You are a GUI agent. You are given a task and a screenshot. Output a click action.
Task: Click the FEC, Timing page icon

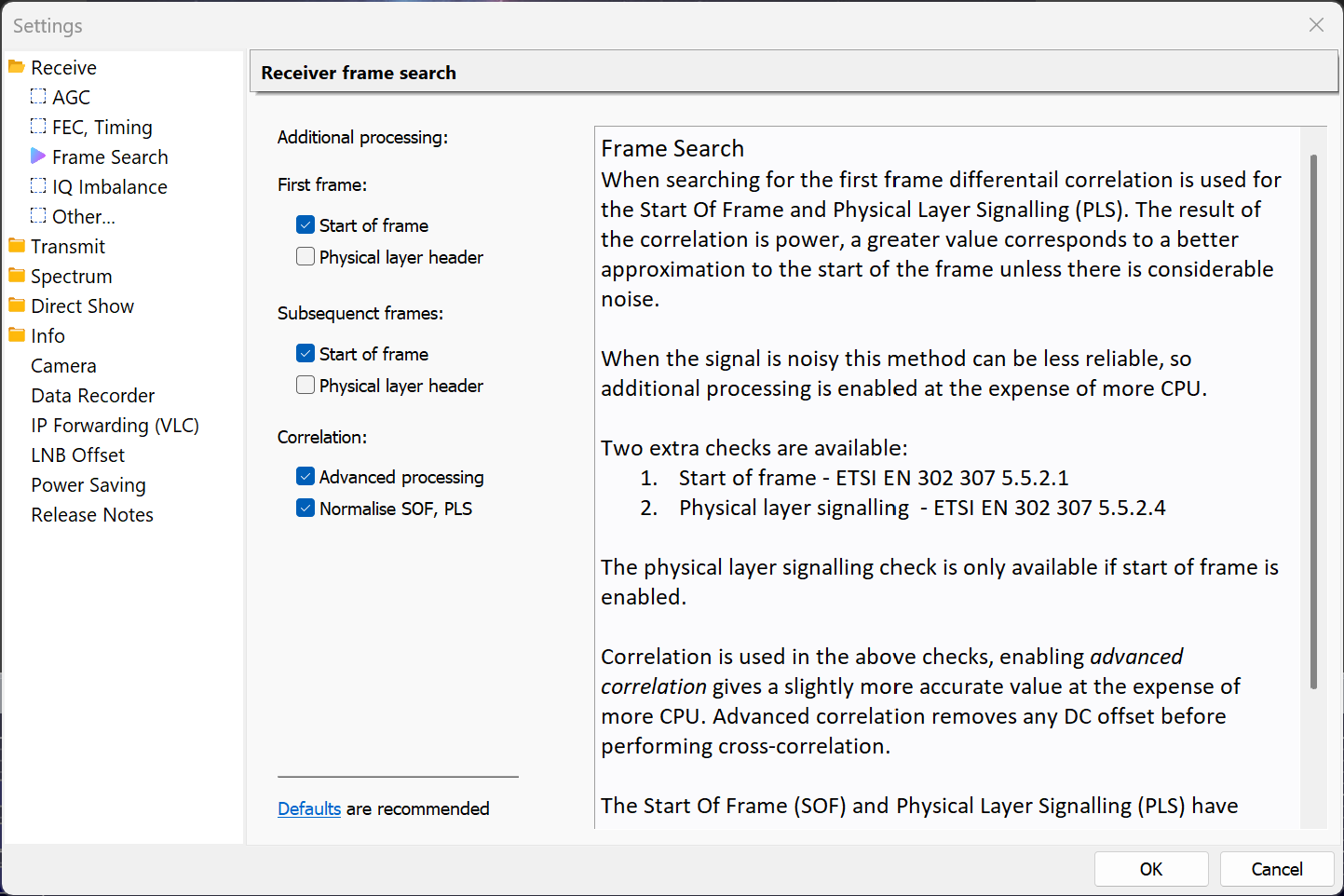(x=38, y=126)
